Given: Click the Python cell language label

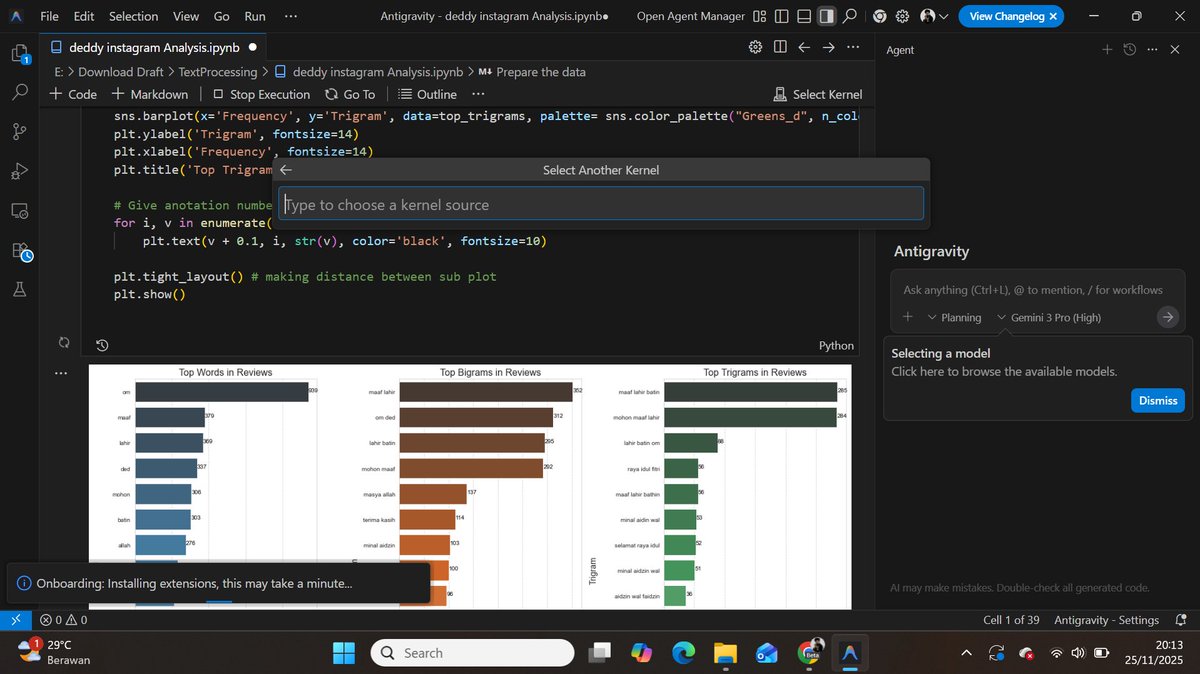Looking at the screenshot, I should [x=837, y=346].
